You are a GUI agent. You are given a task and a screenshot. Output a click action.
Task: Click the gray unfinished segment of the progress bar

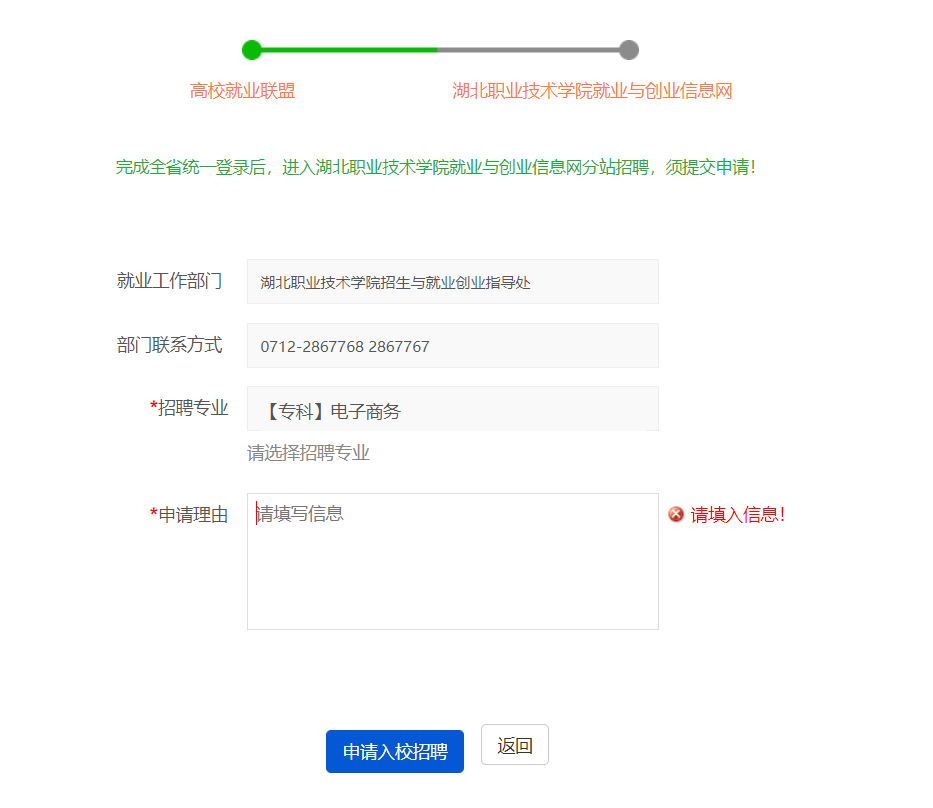(530, 50)
